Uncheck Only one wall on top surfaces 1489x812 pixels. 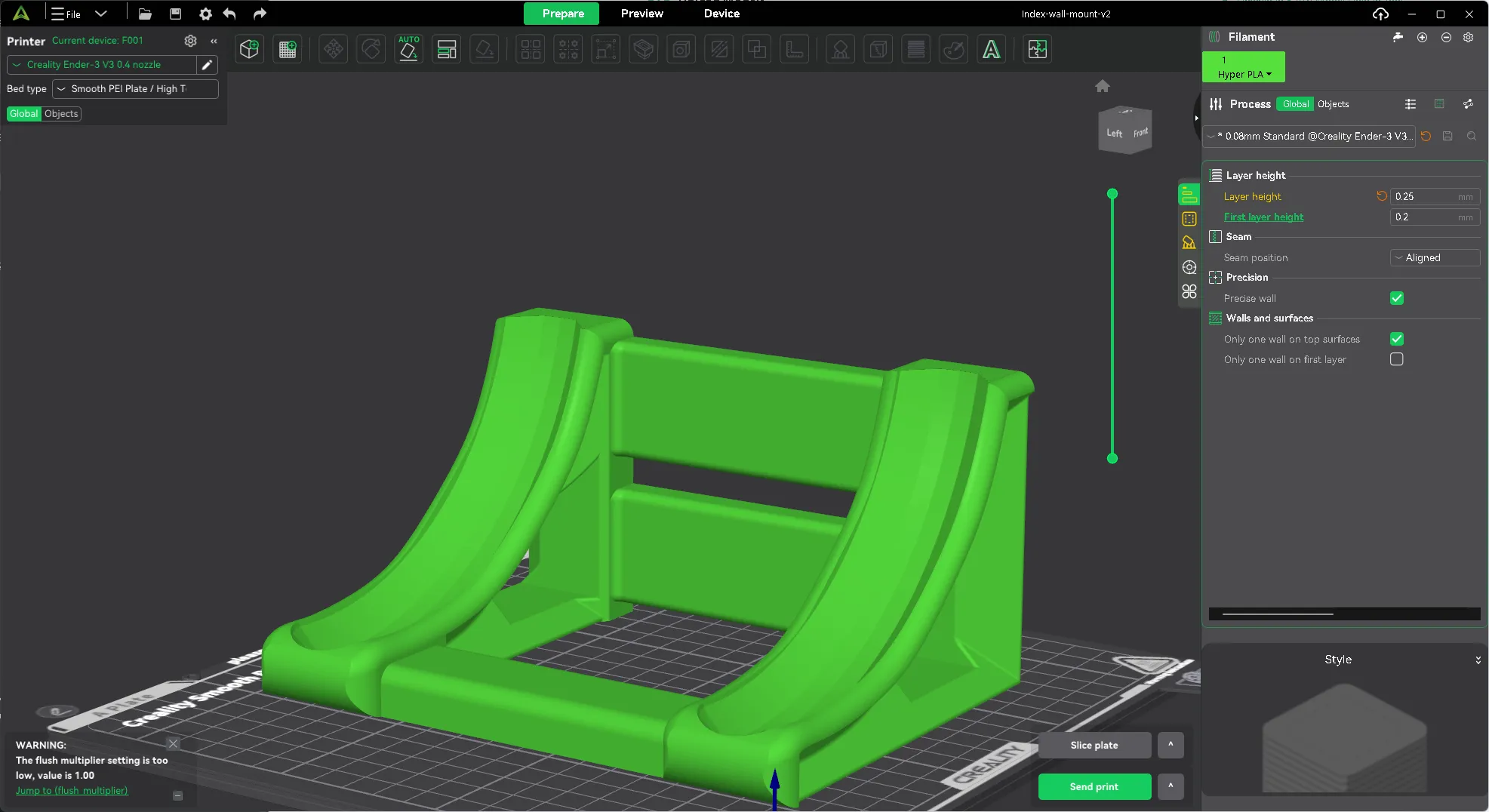tap(1397, 339)
